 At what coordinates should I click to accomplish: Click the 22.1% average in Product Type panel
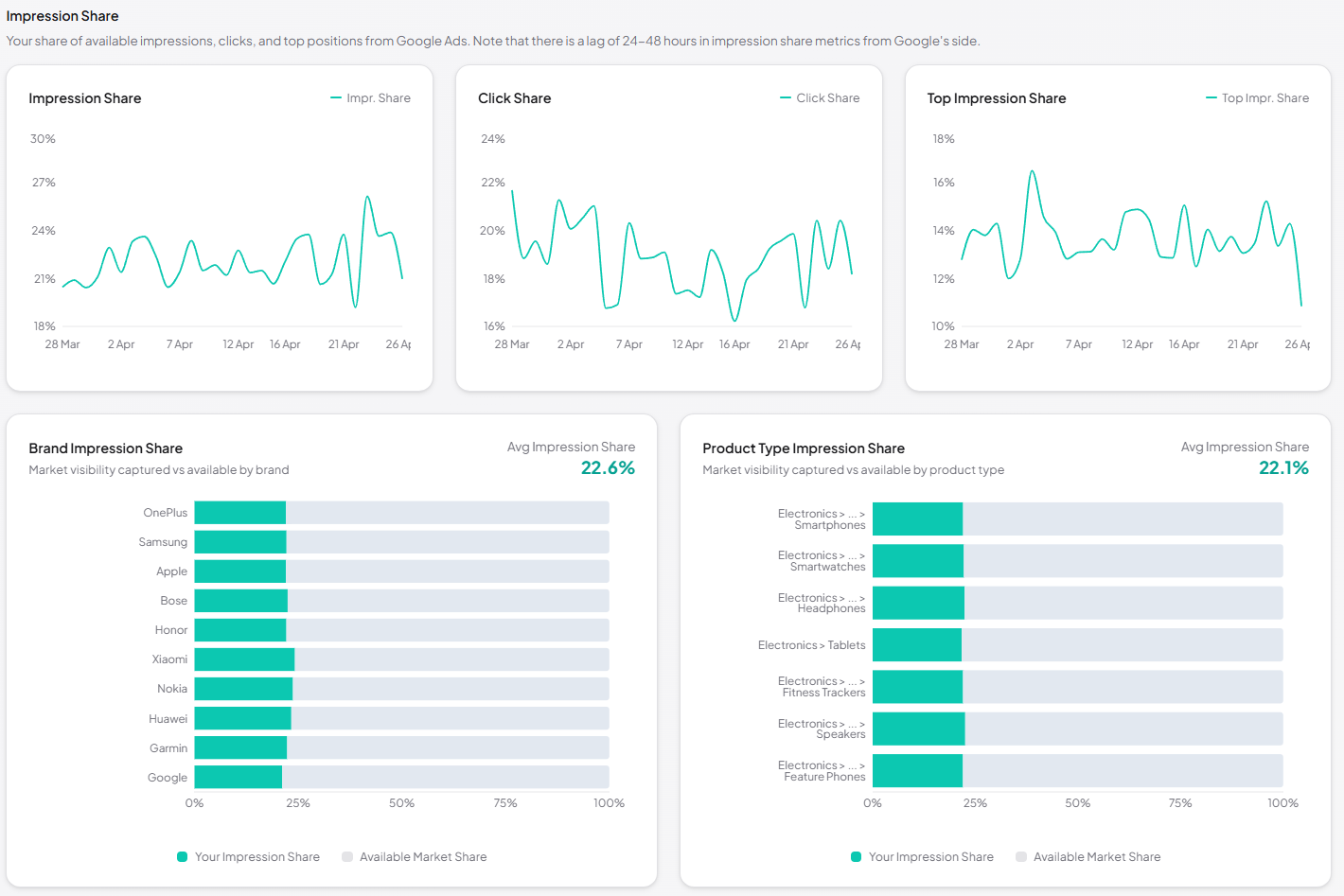1283,467
